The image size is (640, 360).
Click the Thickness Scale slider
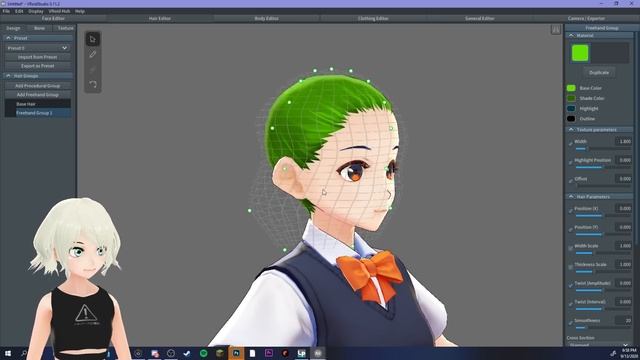coord(603,272)
